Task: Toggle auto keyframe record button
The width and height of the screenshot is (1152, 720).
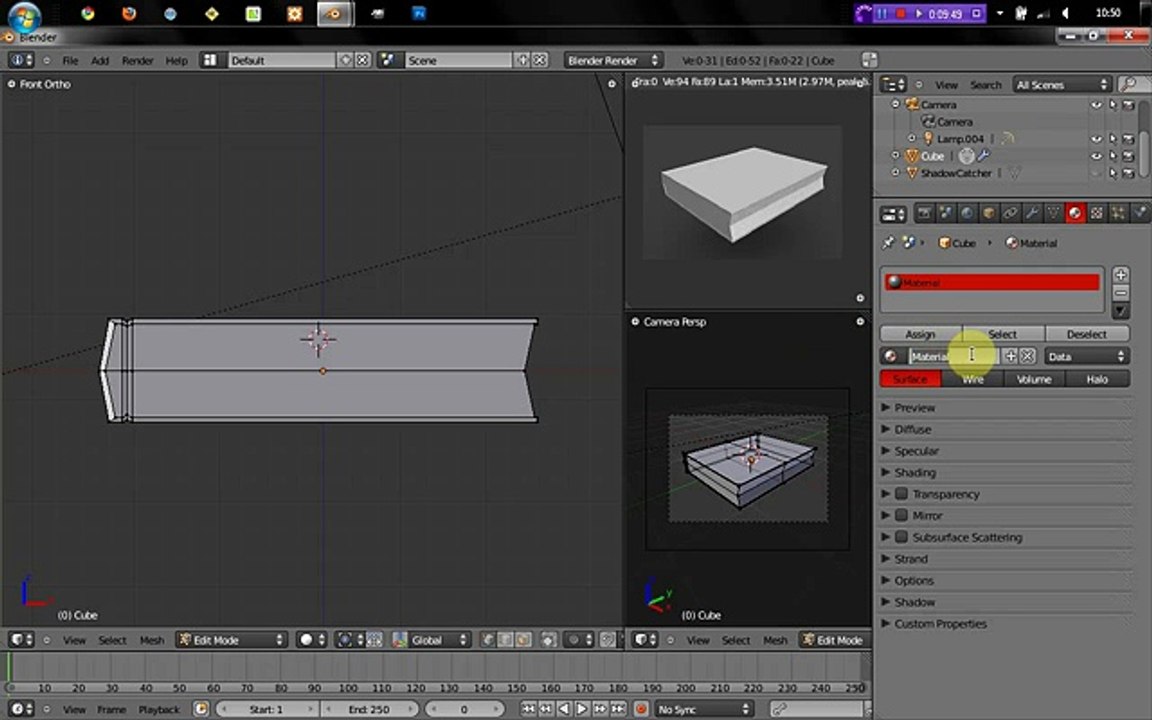Action: 641,709
